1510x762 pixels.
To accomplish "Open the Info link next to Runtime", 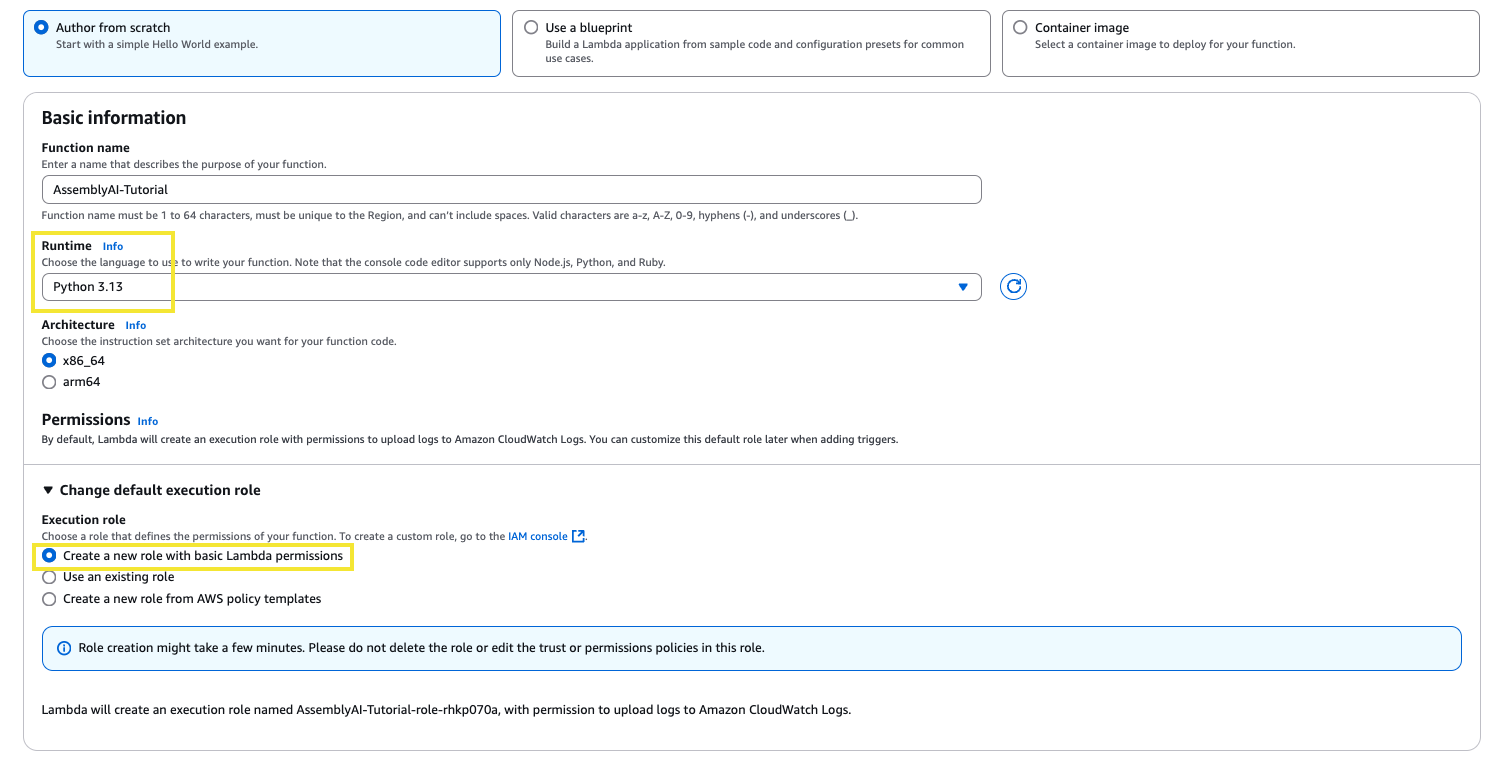I will point(113,246).
